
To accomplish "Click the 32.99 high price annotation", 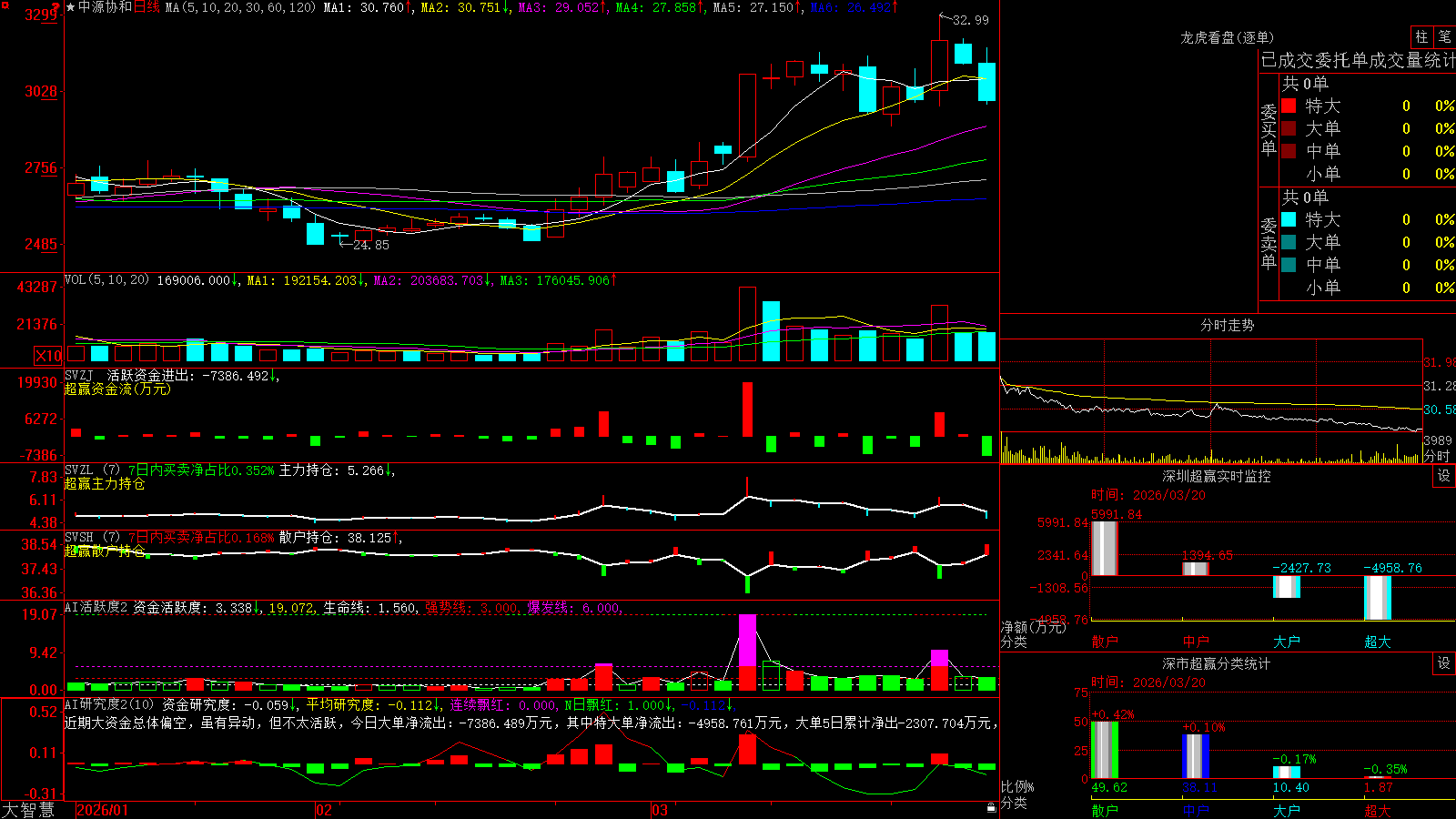I will coord(971,20).
